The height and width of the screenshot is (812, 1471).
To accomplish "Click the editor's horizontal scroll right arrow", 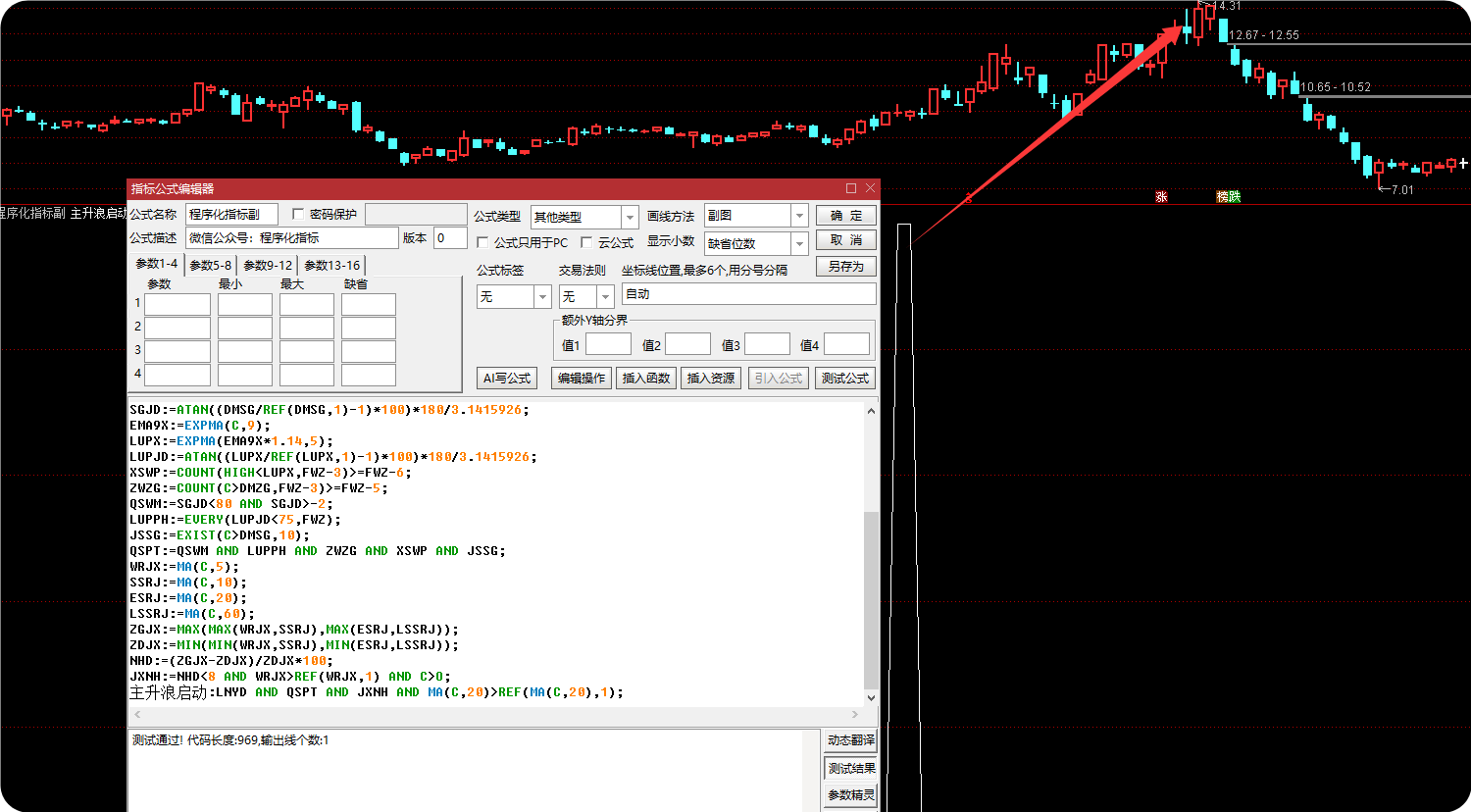I will [x=855, y=715].
